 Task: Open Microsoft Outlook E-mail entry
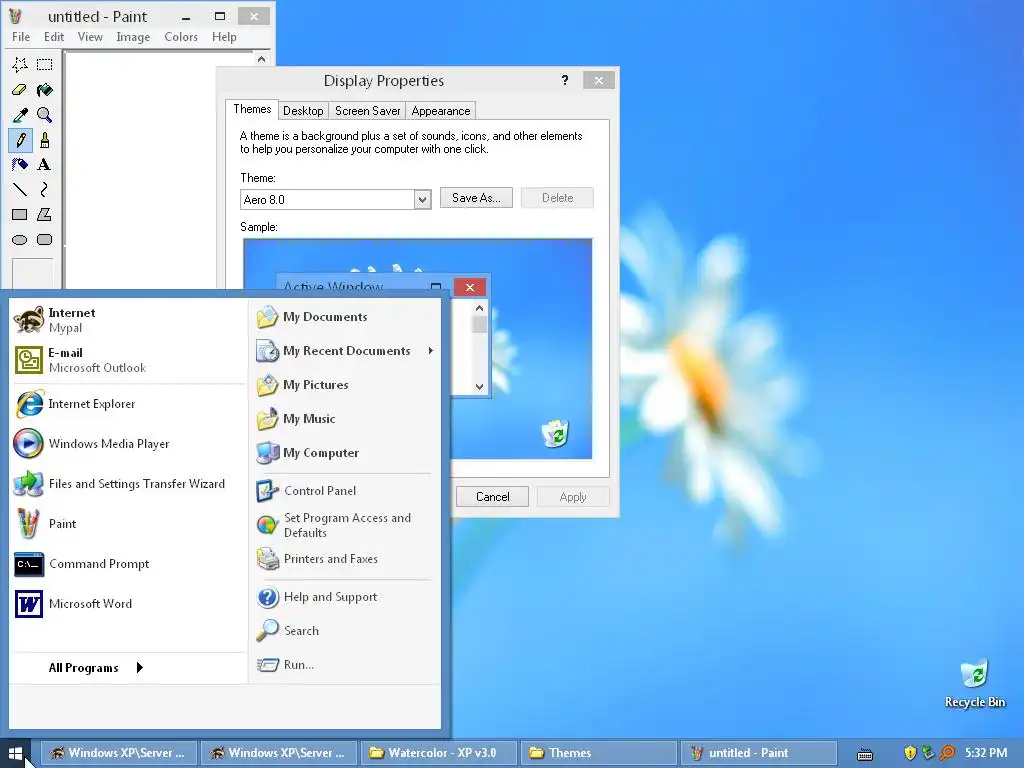pyautogui.click(x=128, y=360)
